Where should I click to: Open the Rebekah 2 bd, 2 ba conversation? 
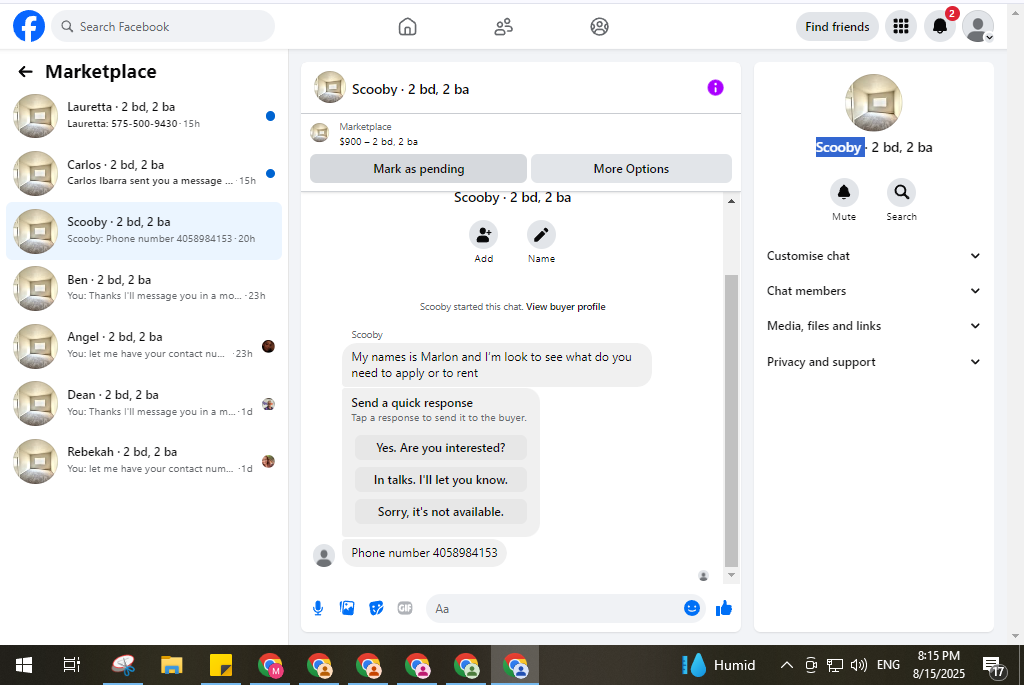pos(144,460)
